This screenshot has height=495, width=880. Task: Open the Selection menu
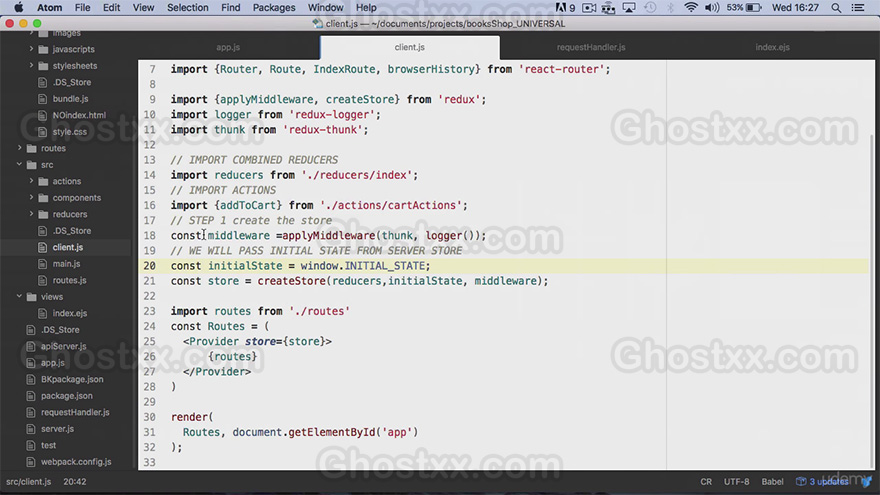point(187,7)
